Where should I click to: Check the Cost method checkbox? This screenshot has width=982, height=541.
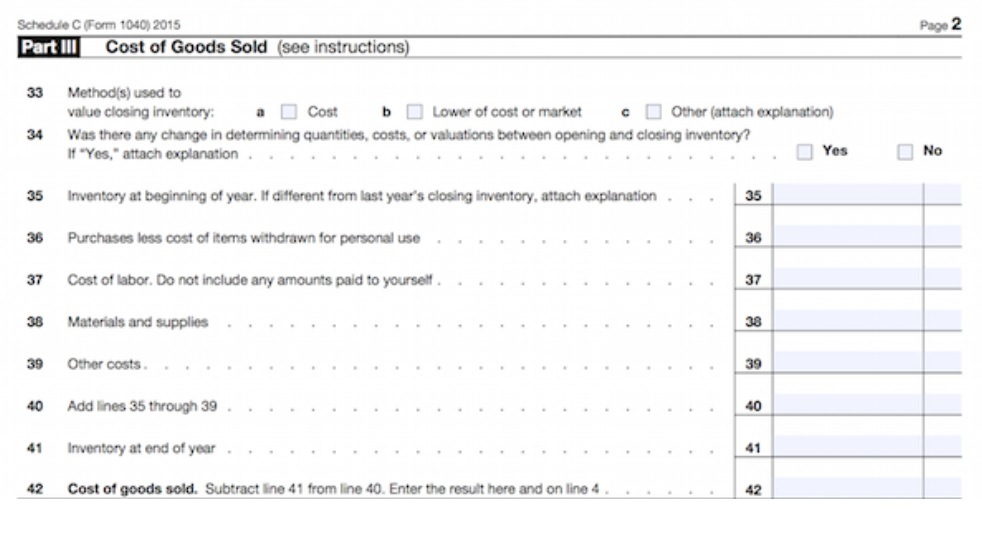coord(289,112)
